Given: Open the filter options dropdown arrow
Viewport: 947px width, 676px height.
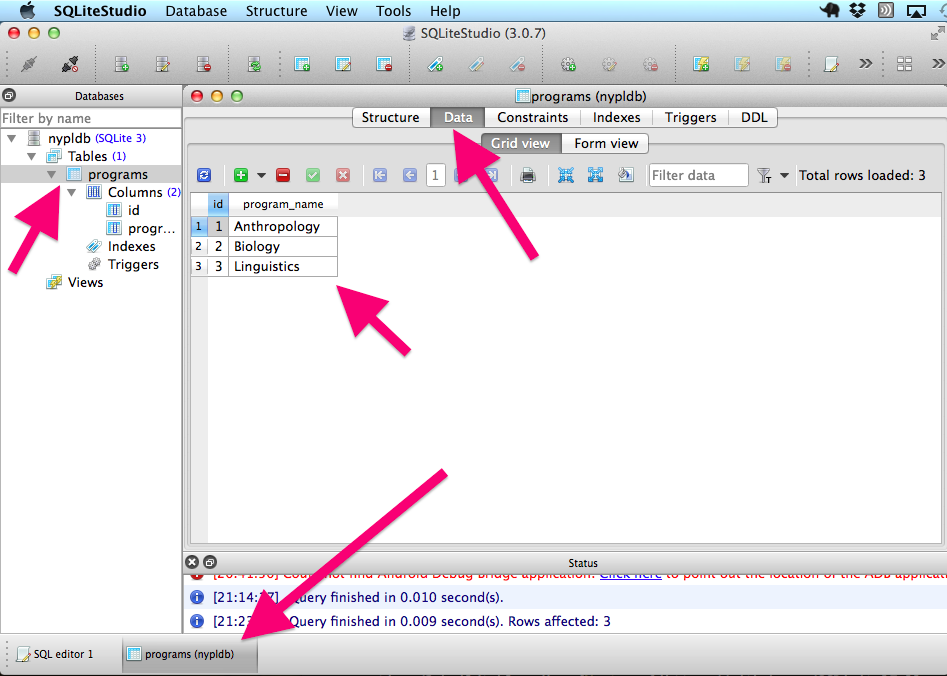Looking at the screenshot, I should 784,175.
